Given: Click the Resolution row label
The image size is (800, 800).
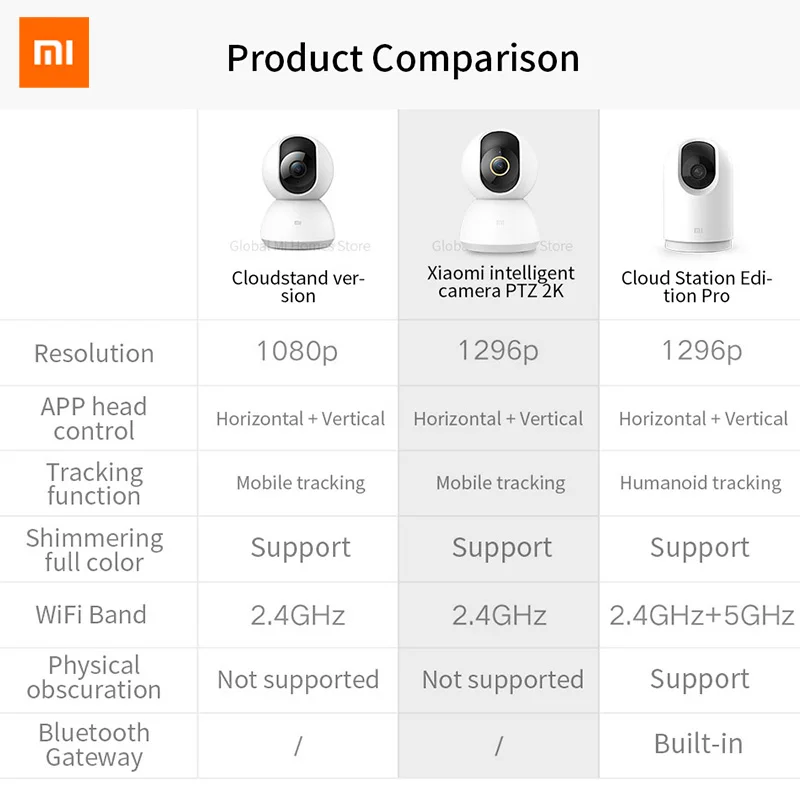Looking at the screenshot, I should (x=94, y=353).
